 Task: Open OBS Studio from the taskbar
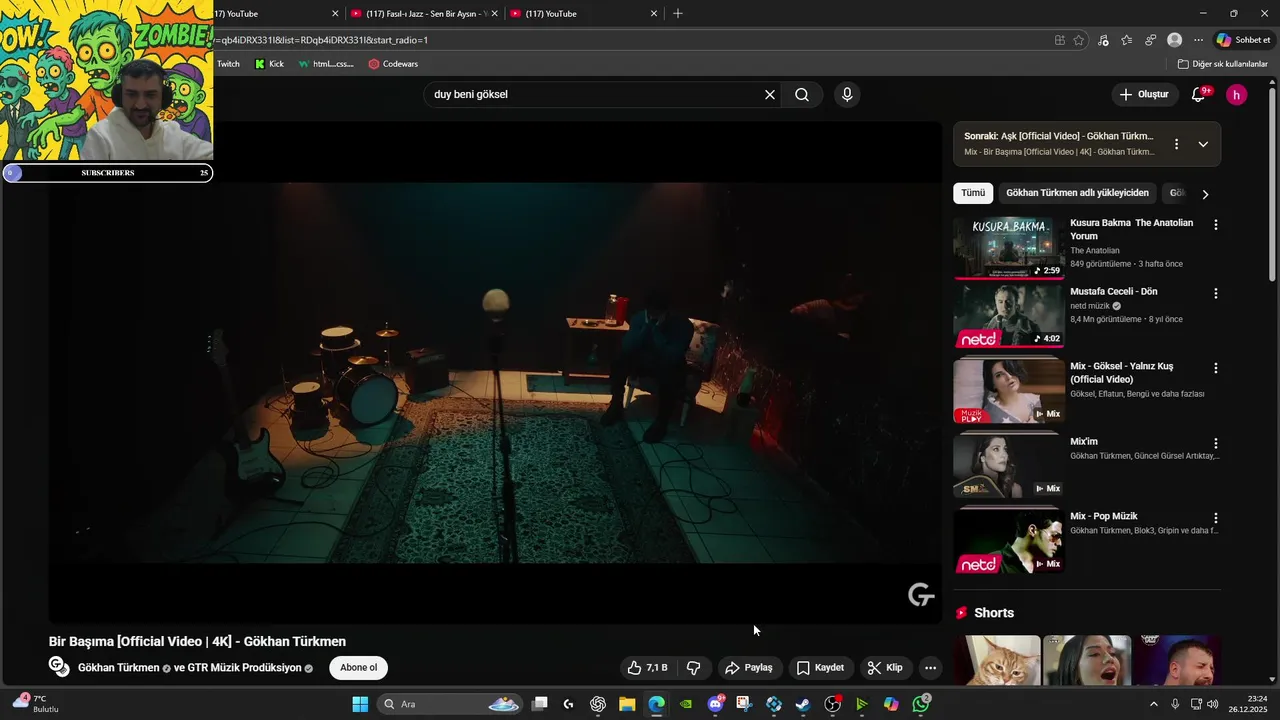click(x=832, y=704)
